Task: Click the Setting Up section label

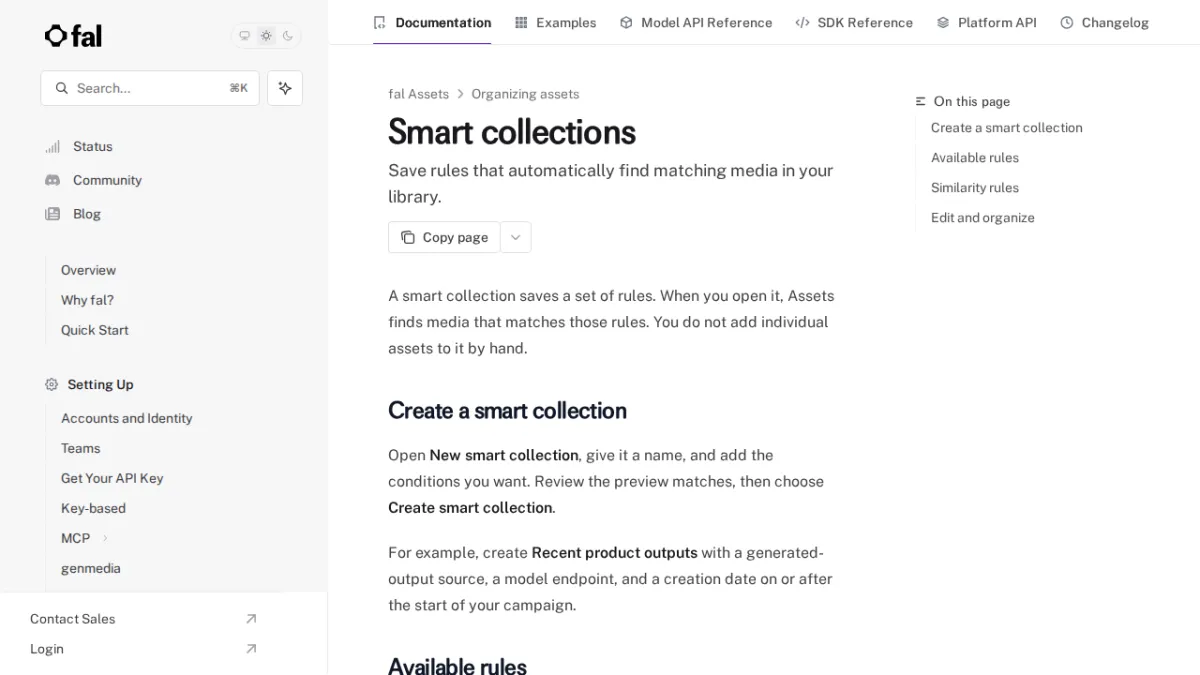Action: point(100,385)
